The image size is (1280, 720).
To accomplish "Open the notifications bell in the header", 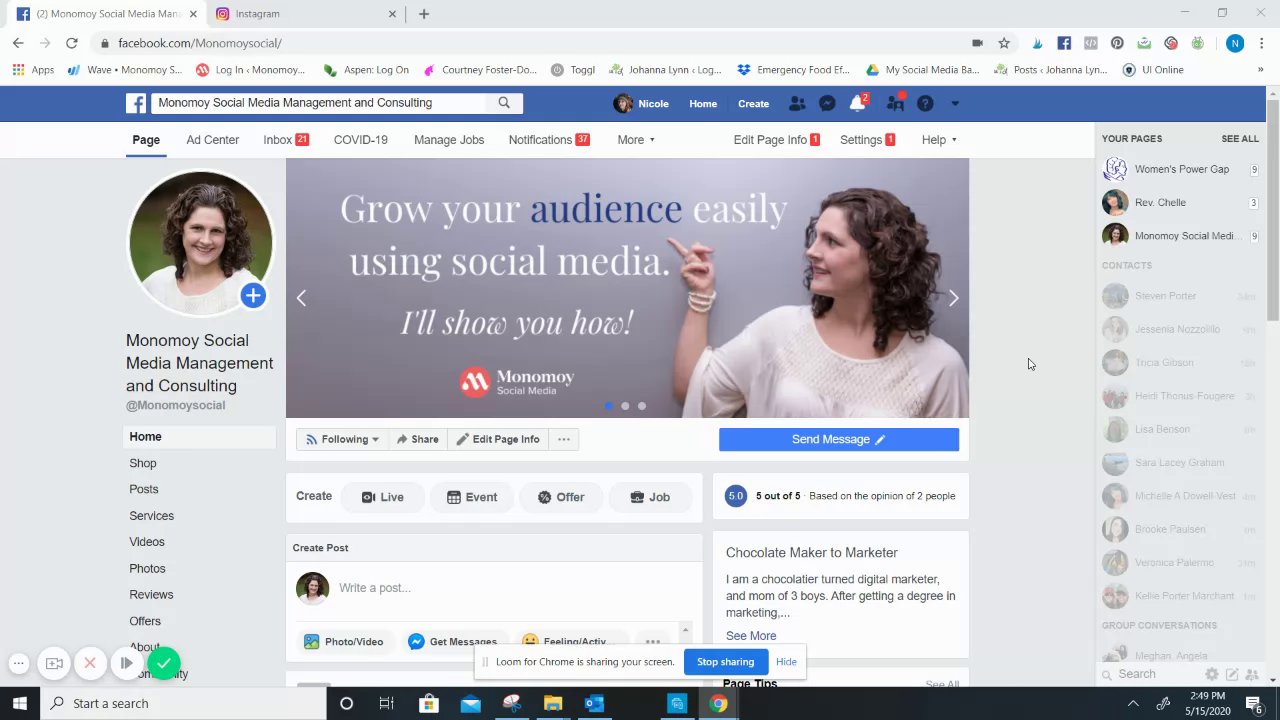I will tap(857, 103).
